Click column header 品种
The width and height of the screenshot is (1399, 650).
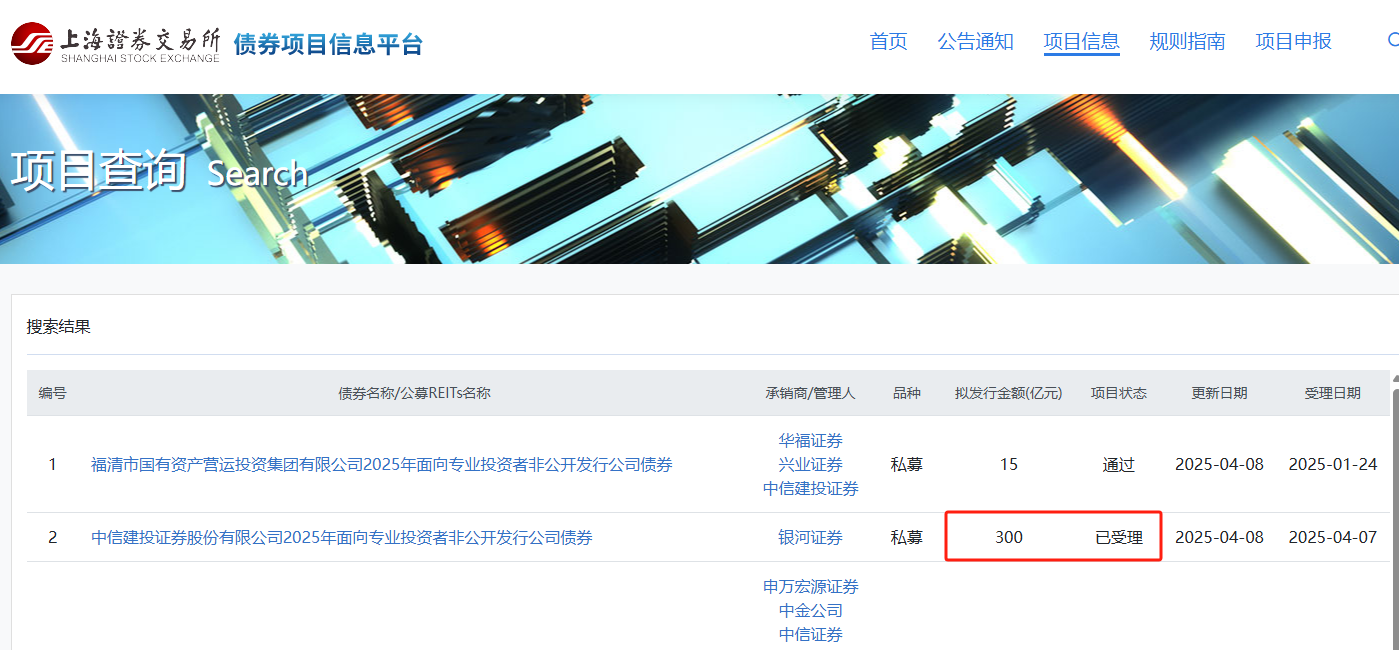(907, 393)
